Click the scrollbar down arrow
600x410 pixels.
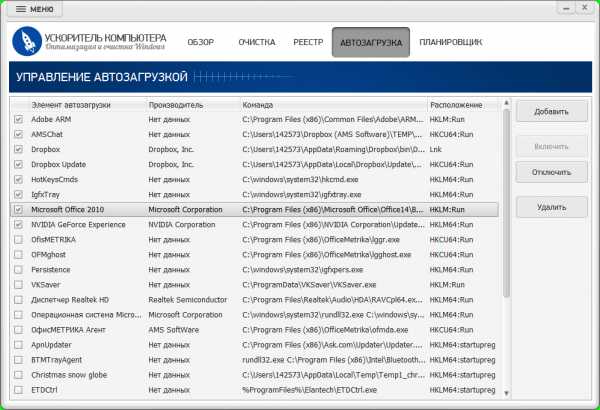[506, 393]
